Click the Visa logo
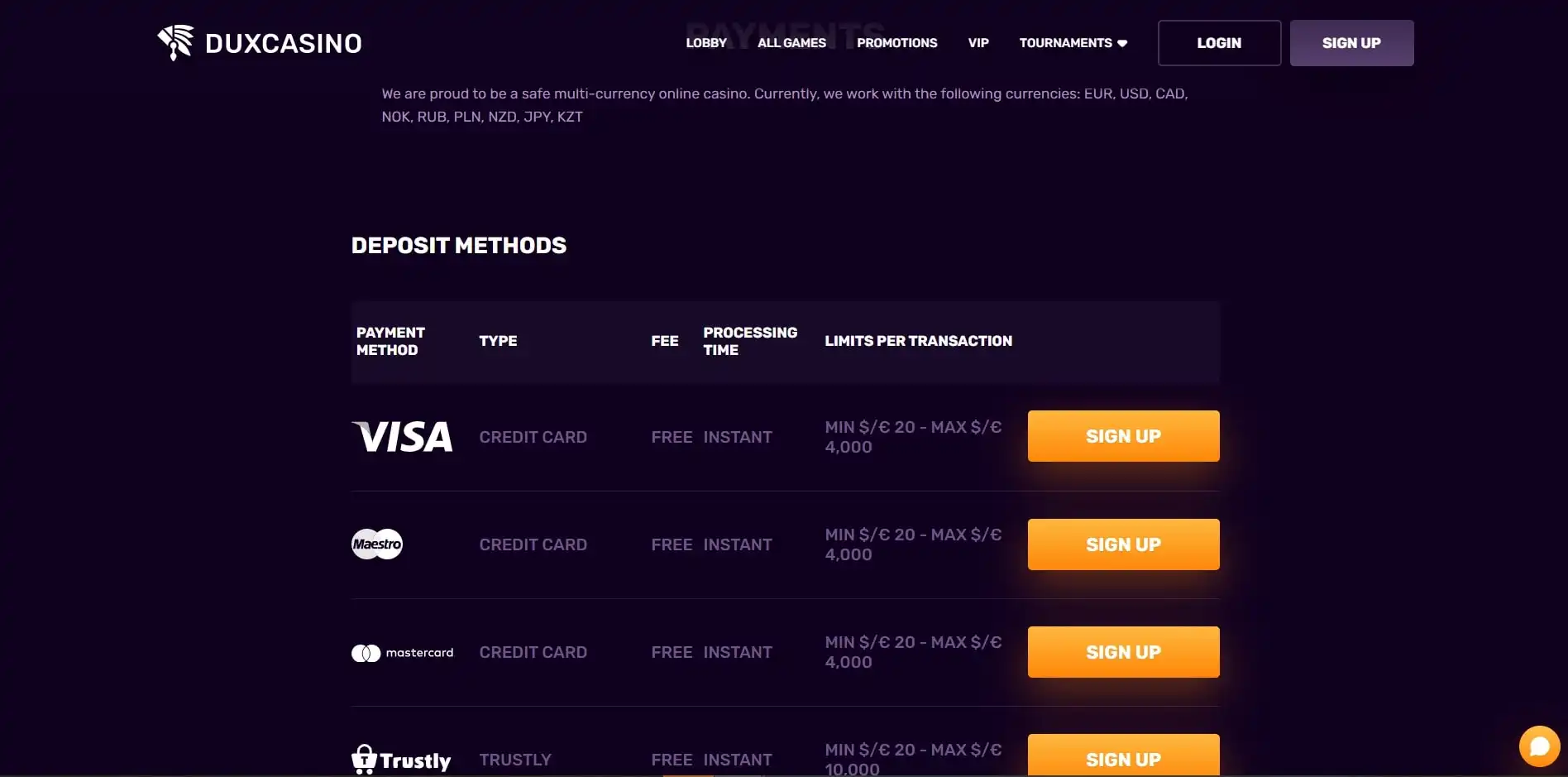This screenshot has height=777, width=1568. [x=403, y=437]
